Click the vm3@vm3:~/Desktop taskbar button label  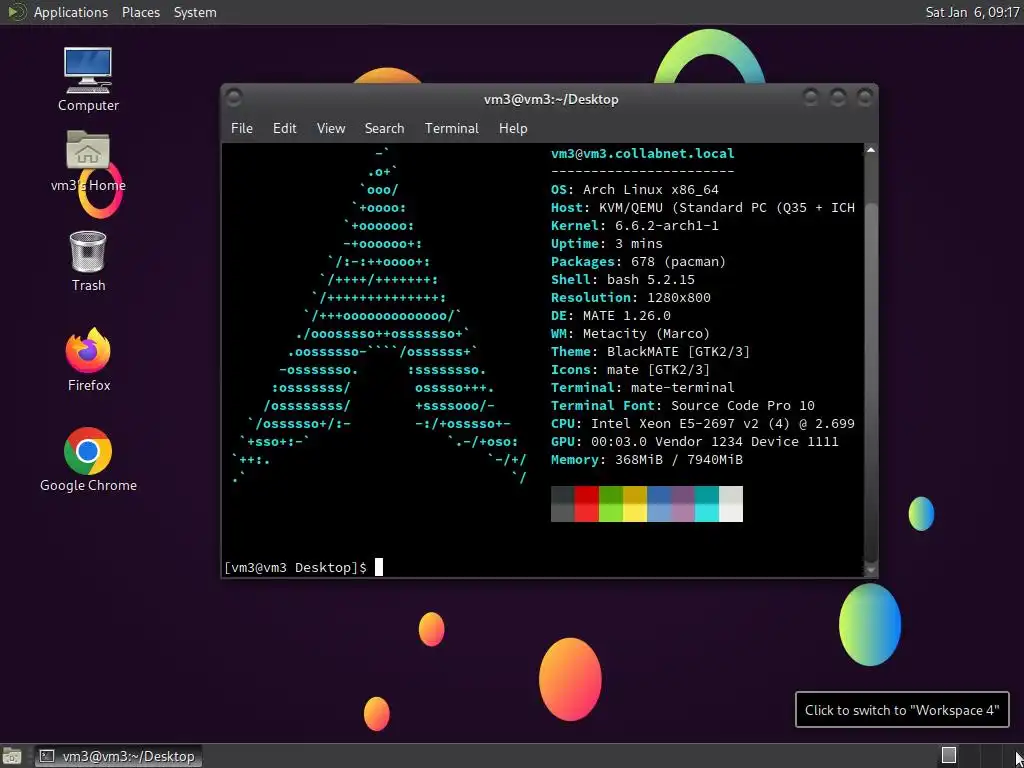click(x=129, y=756)
